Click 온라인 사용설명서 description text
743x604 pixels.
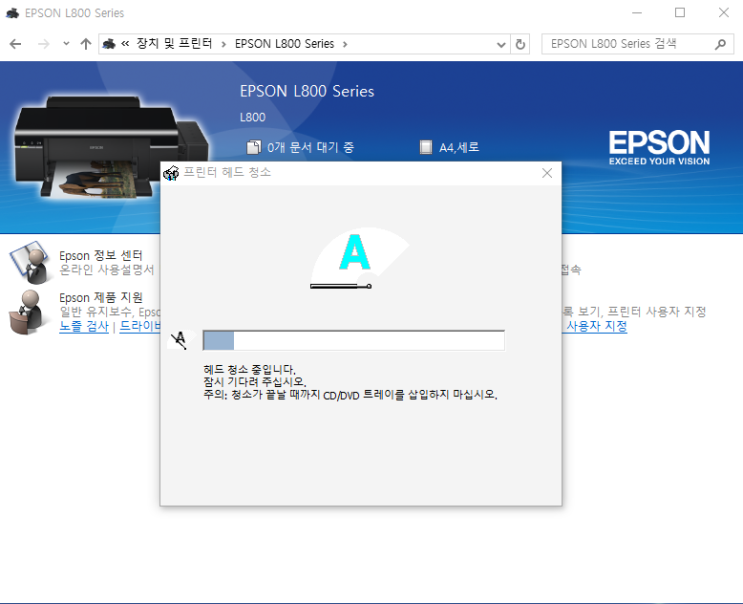click(107, 270)
